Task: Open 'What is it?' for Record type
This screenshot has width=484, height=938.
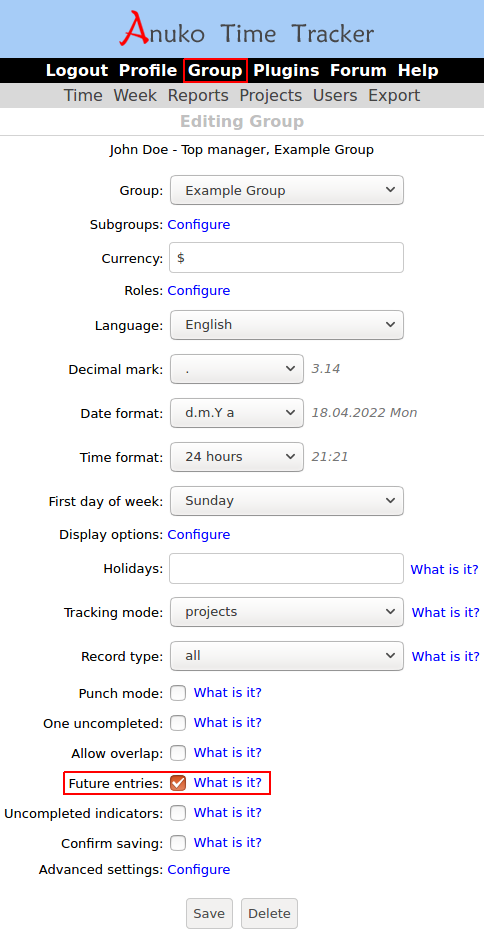Action: tap(446, 656)
